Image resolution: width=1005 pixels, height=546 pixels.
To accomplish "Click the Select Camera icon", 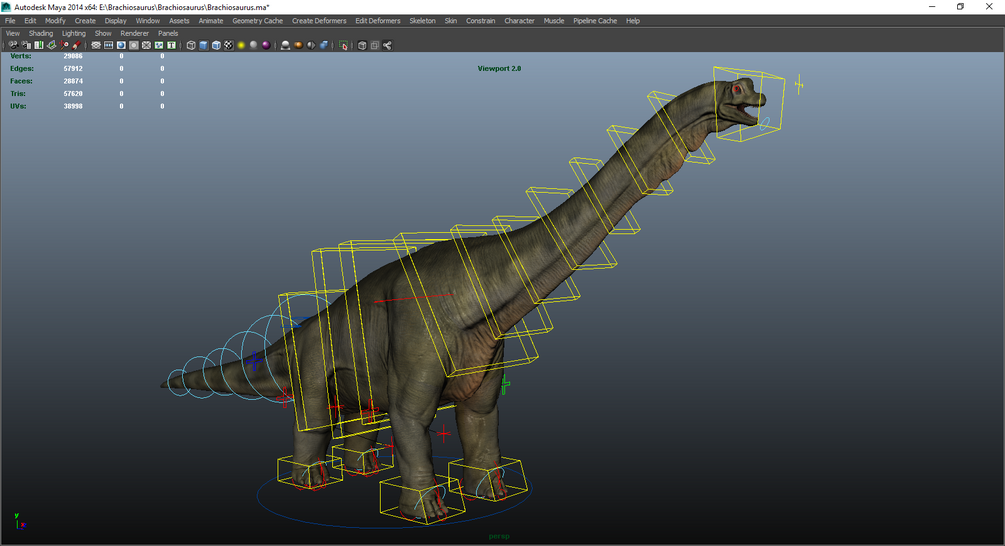I will (x=13, y=46).
